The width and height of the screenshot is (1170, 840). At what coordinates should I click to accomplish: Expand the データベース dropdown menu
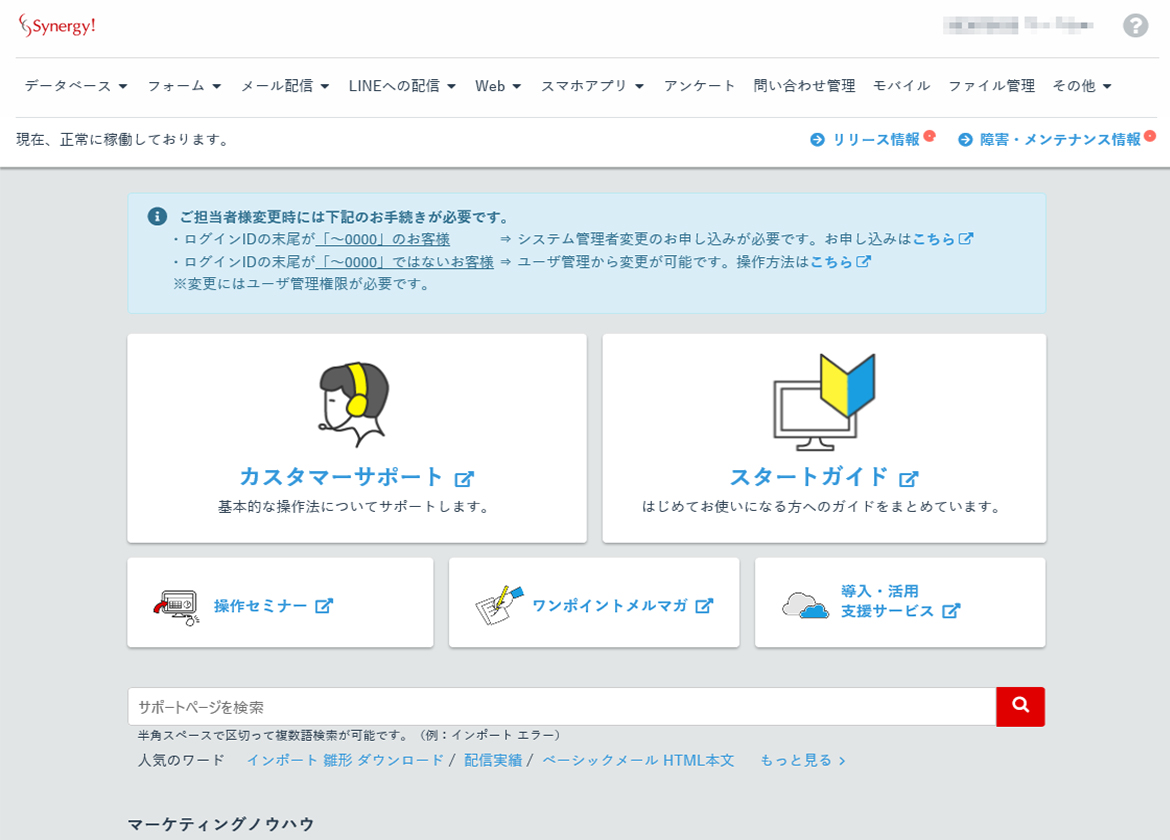76,86
